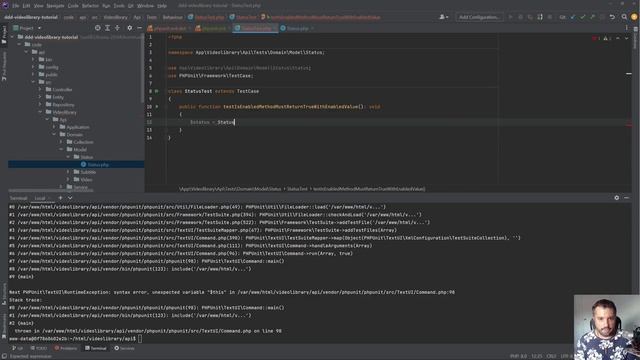Click the project tree horizontal scrollbar

(51, 190)
